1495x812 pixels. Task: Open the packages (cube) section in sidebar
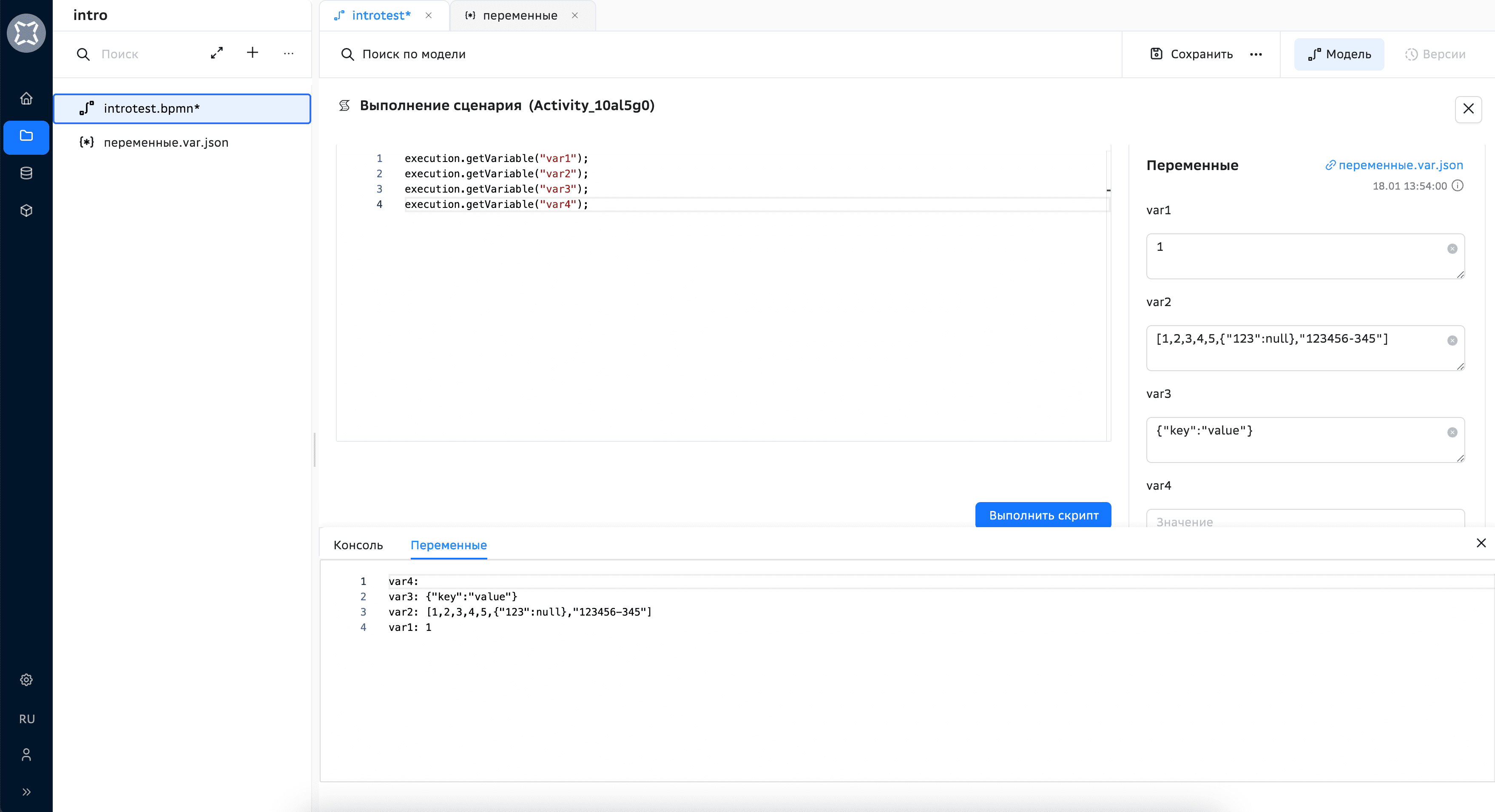pos(26,210)
